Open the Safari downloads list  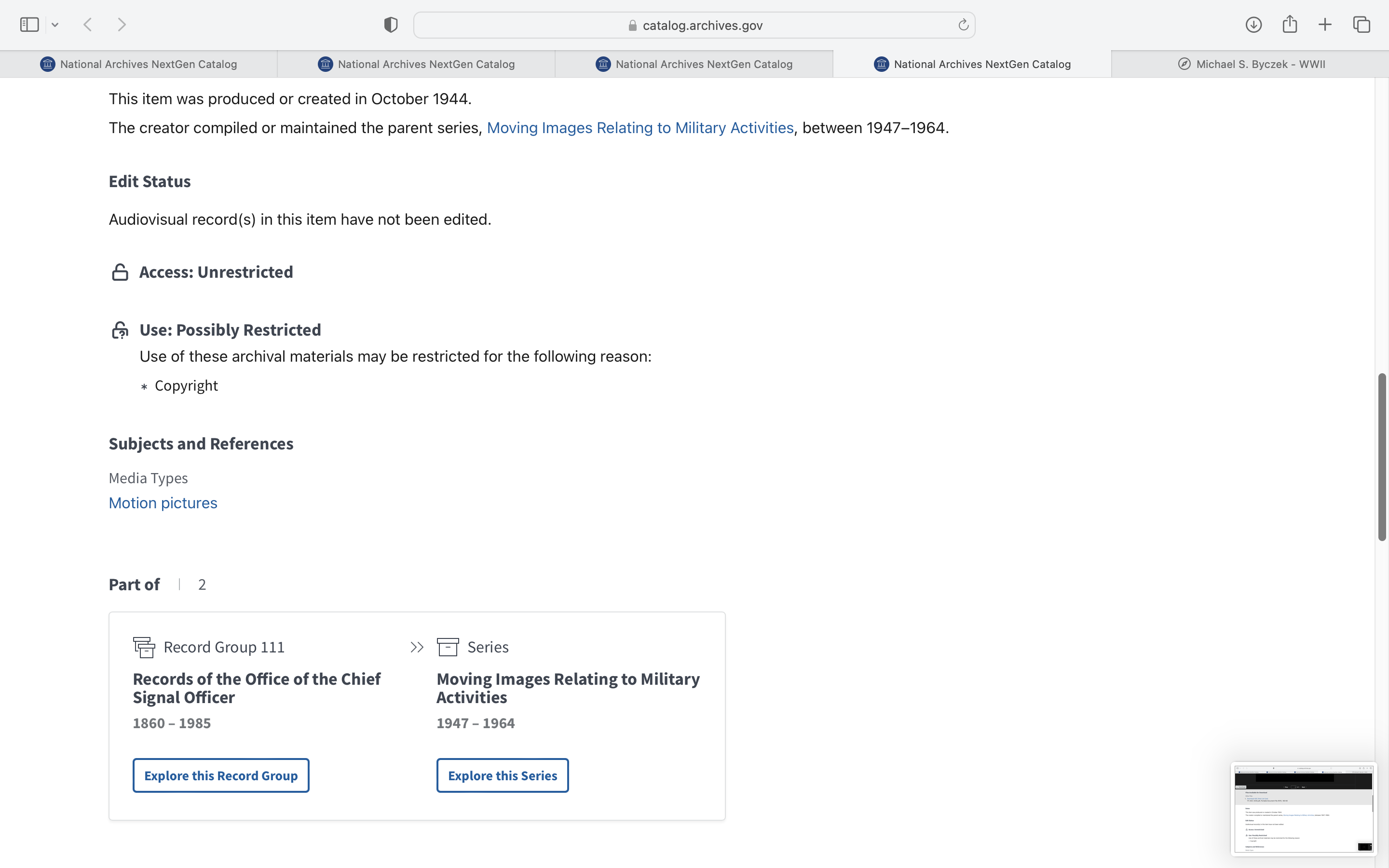click(1253, 25)
